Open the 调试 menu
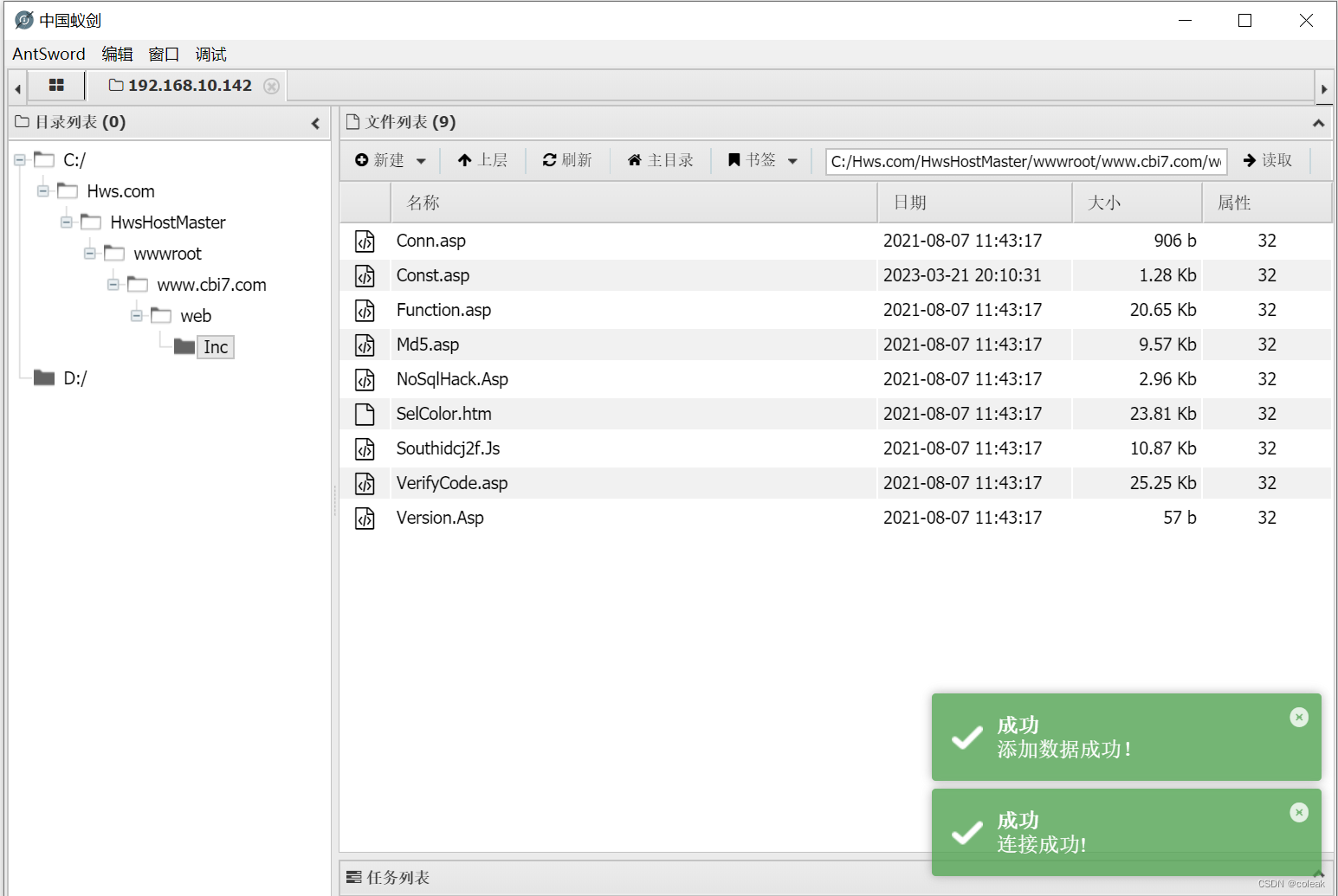1338x896 pixels. click(210, 54)
